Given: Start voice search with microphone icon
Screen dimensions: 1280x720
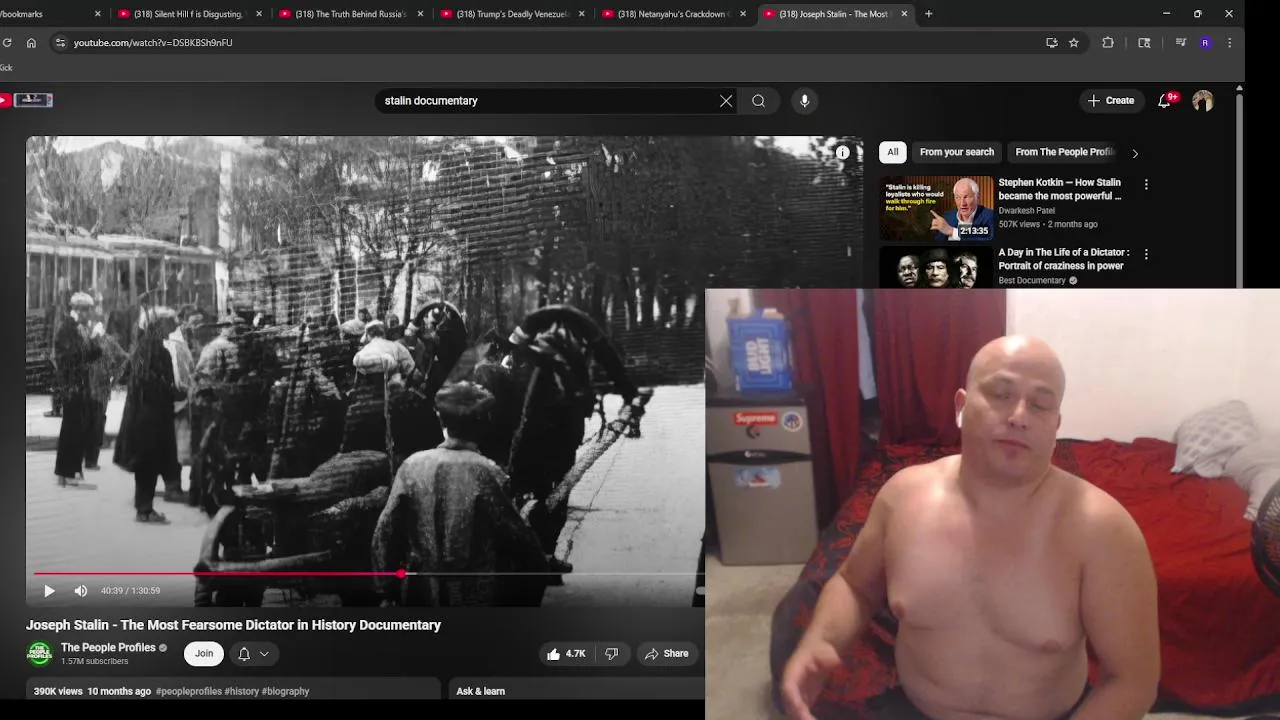Looking at the screenshot, I should tap(804, 101).
